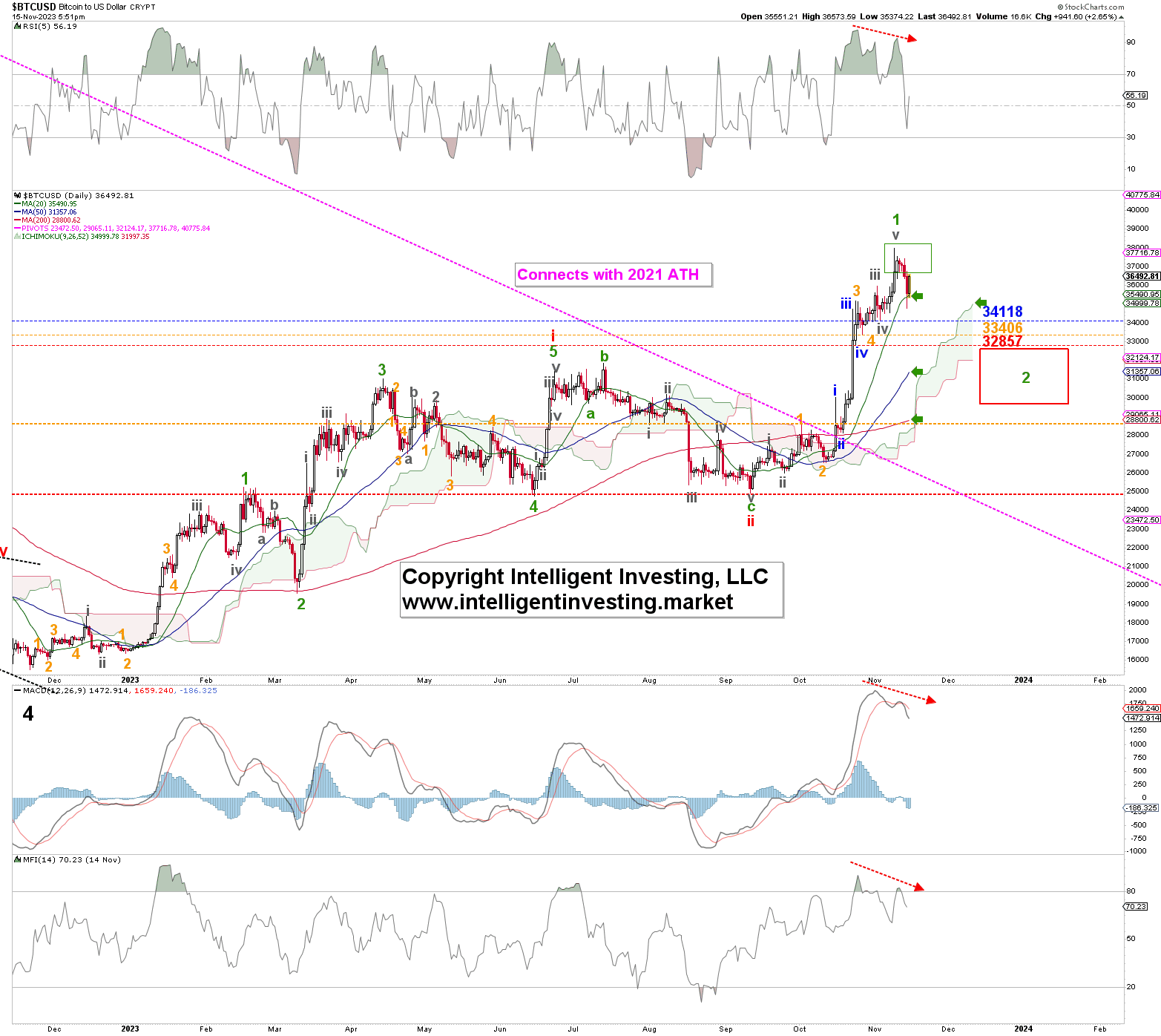Click the $BTCUSD ticker title at top

pos(34,7)
